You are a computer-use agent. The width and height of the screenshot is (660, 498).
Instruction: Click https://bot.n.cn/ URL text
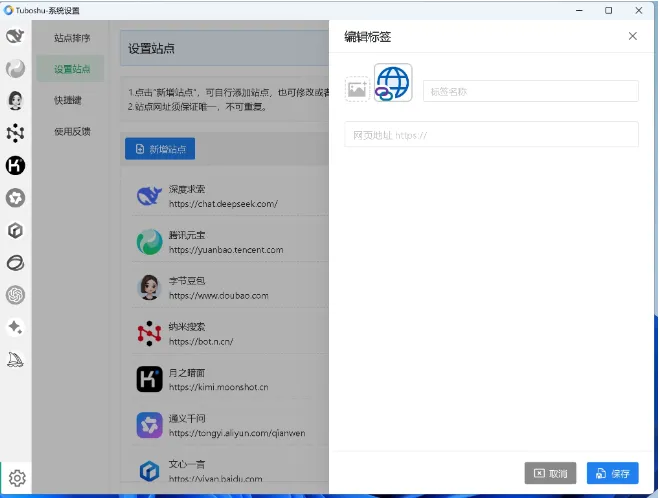[201, 341]
